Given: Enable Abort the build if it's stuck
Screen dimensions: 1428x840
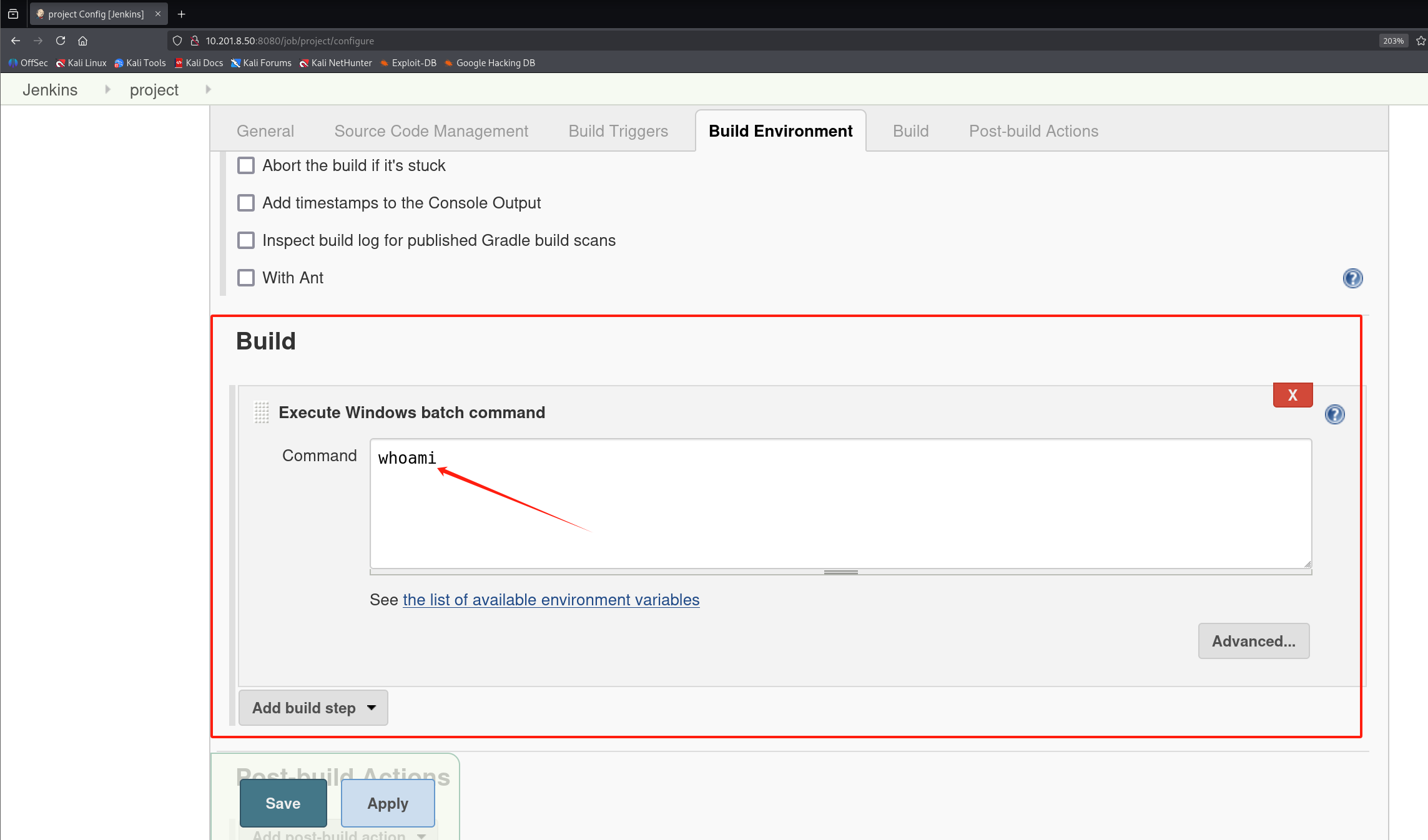Looking at the screenshot, I should click(246, 165).
